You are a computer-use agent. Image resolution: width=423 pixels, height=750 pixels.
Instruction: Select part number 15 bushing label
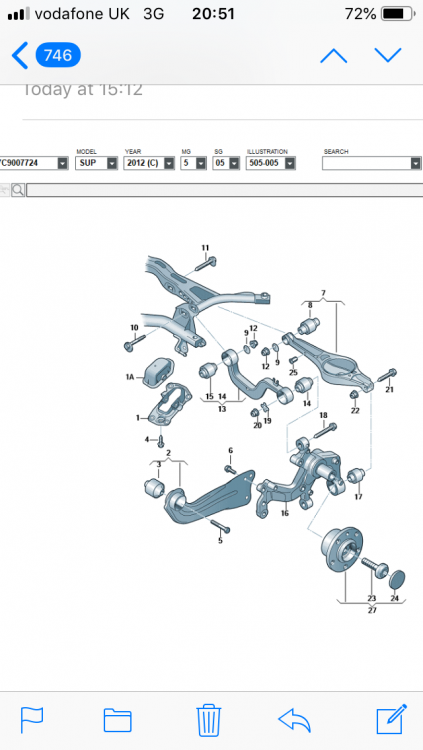click(x=209, y=396)
